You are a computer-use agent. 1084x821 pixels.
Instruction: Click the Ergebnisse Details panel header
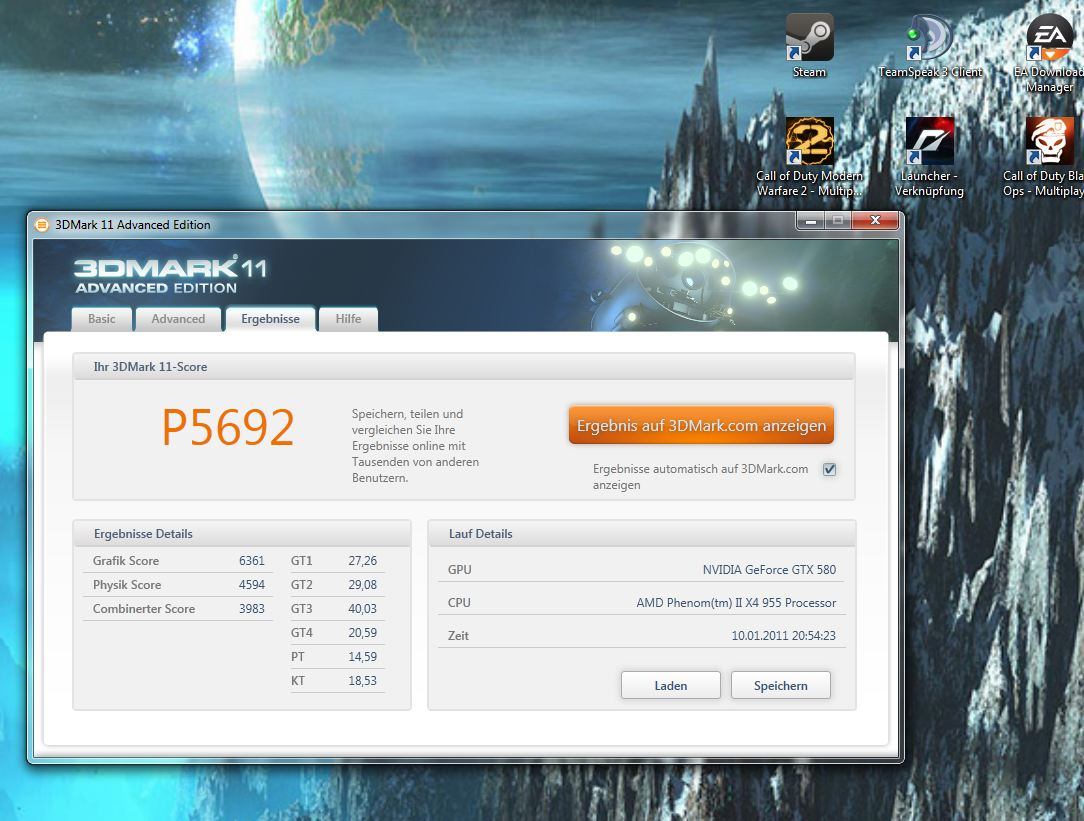[242, 534]
